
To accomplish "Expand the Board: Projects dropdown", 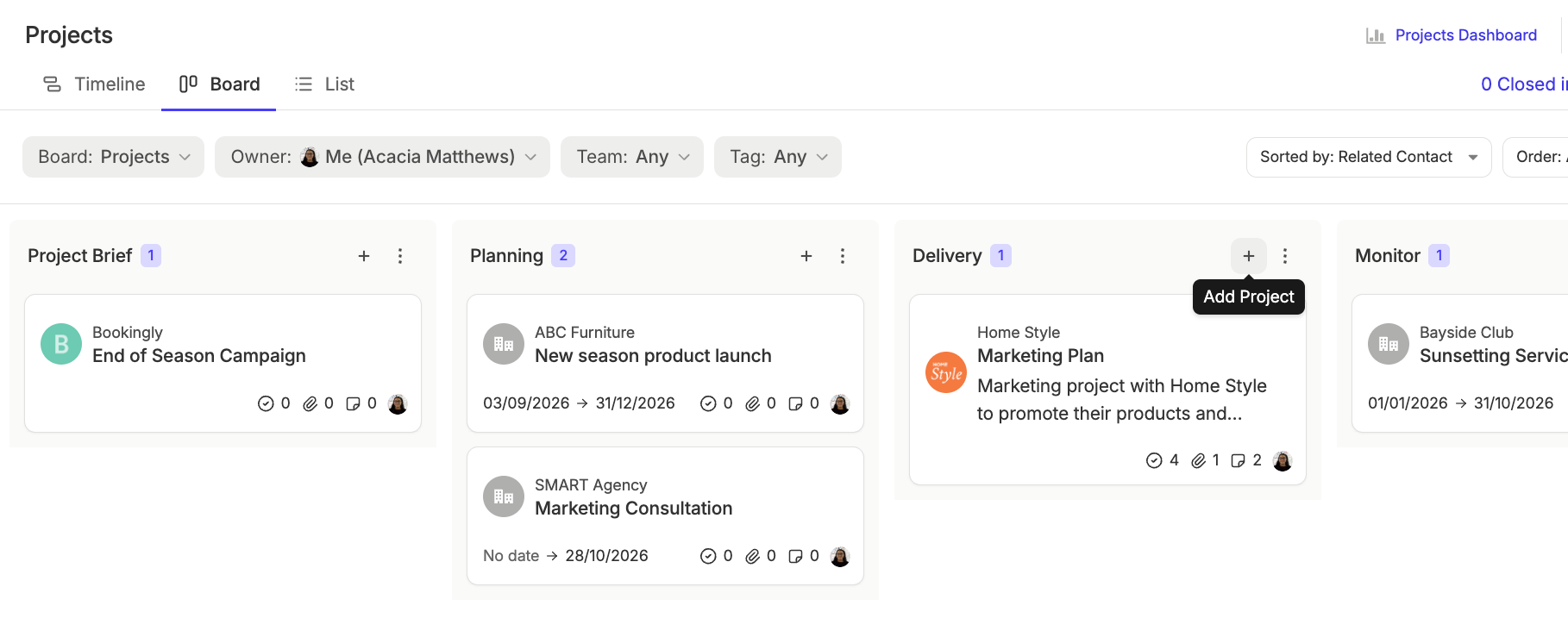I will pyautogui.click(x=114, y=157).
